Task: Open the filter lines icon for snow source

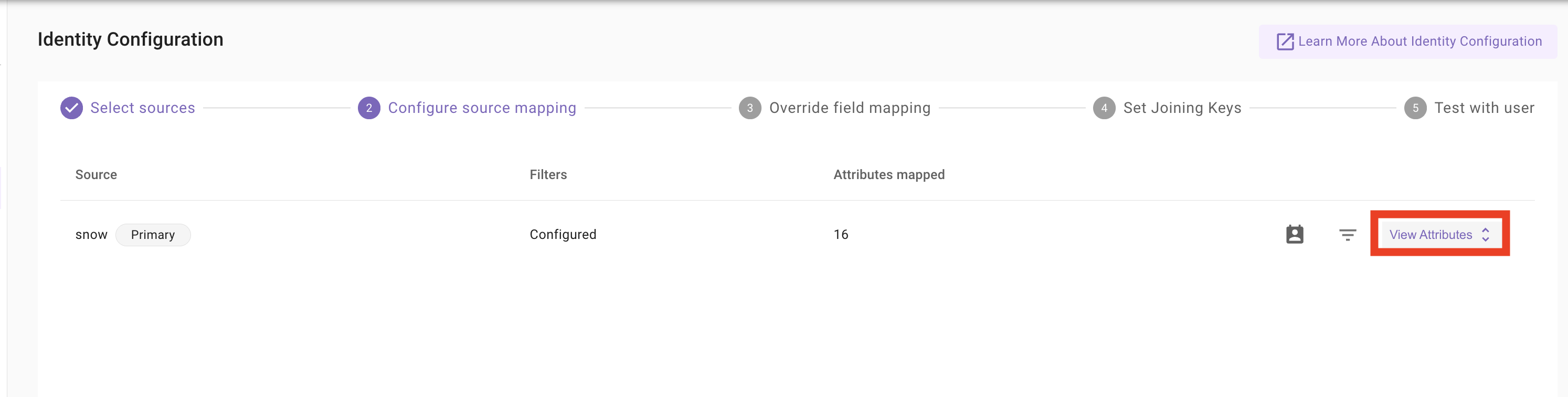Action: pyautogui.click(x=1348, y=234)
